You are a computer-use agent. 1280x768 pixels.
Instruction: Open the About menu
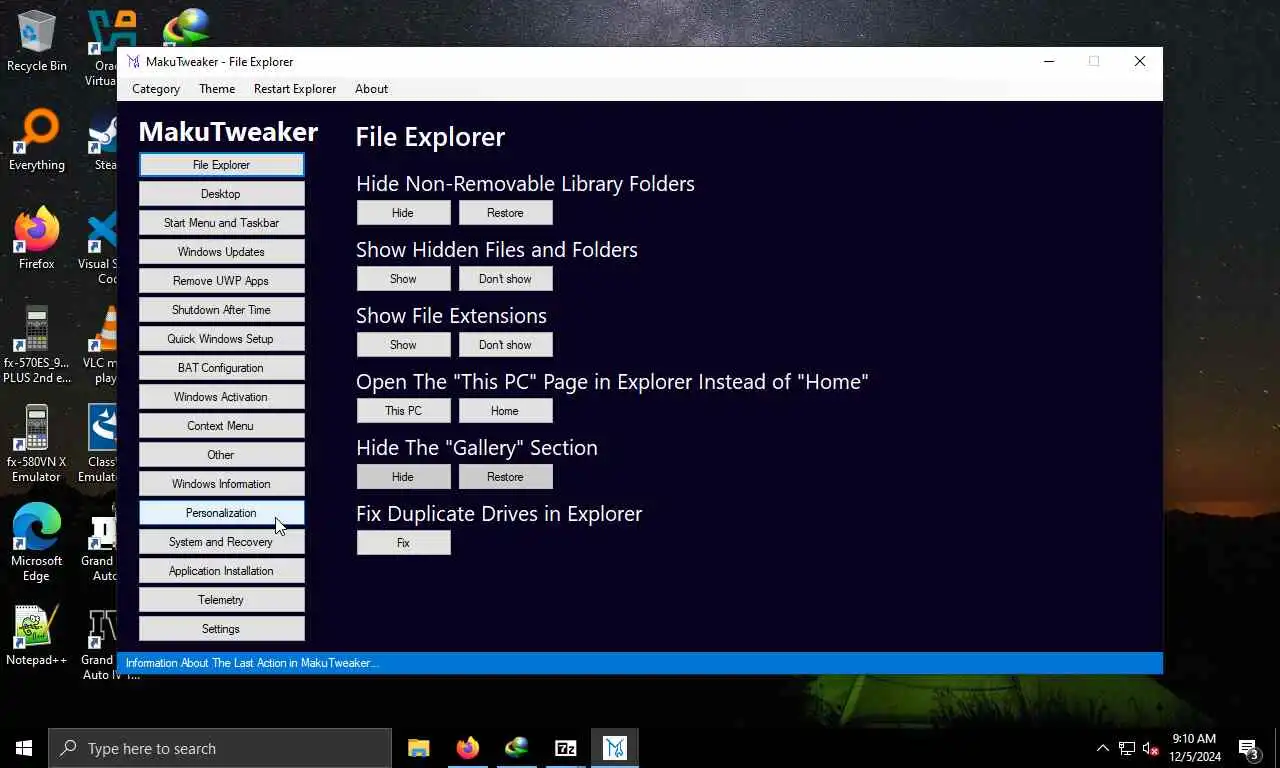click(x=371, y=89)
